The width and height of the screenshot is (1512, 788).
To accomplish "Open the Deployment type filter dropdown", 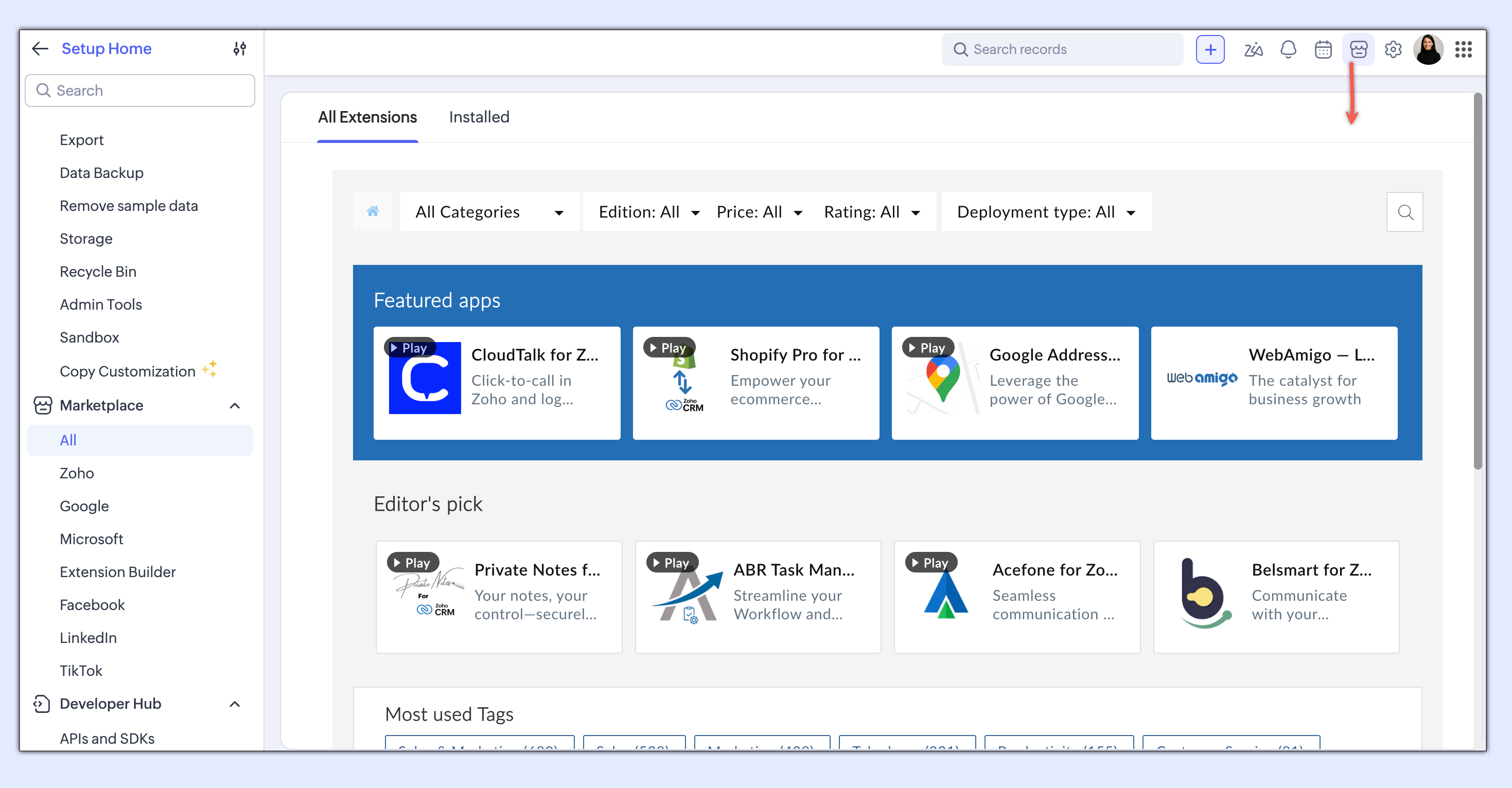I will (x=1046, y=212).
